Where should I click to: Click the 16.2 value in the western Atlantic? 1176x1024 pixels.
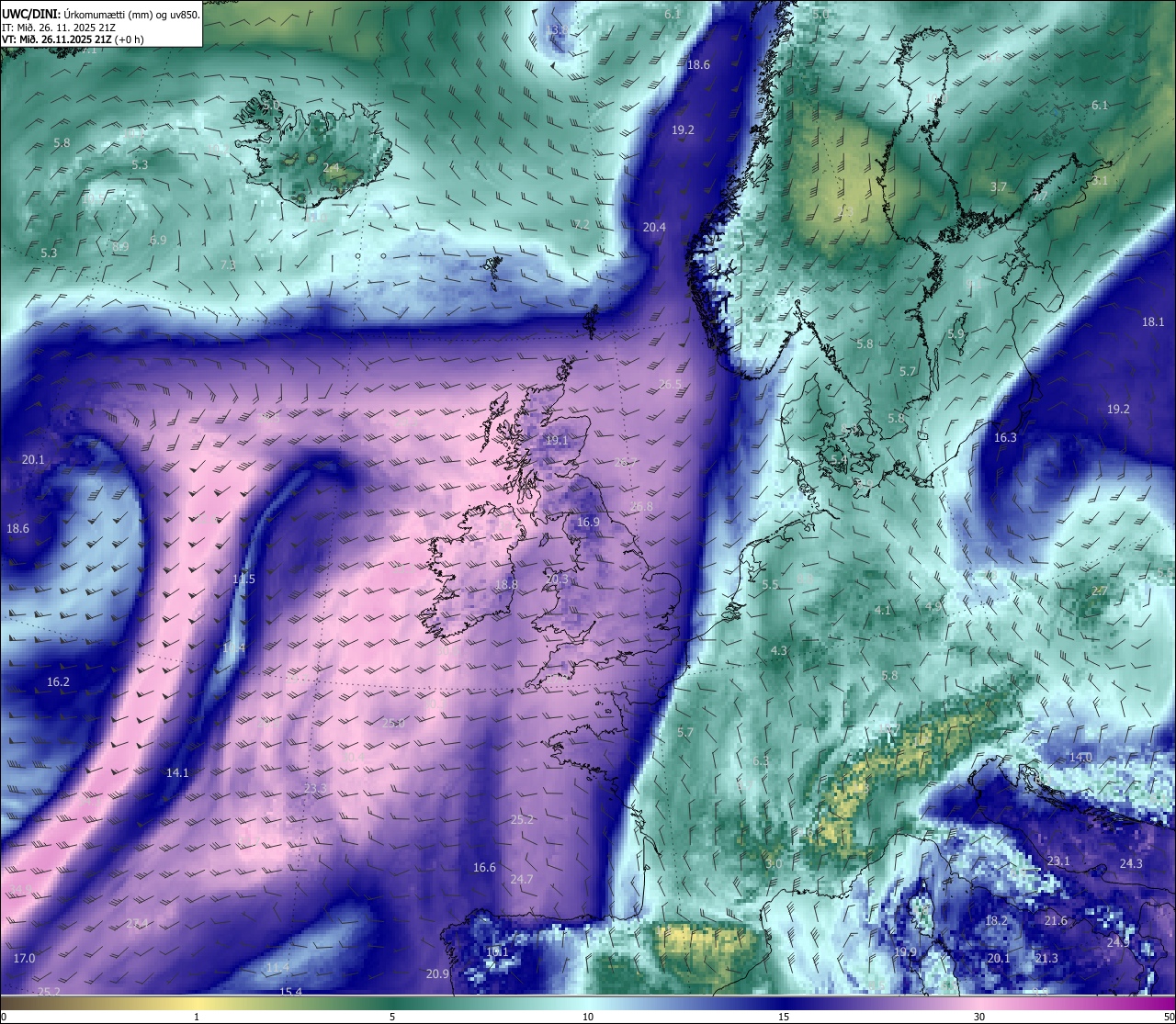(58, 681)
